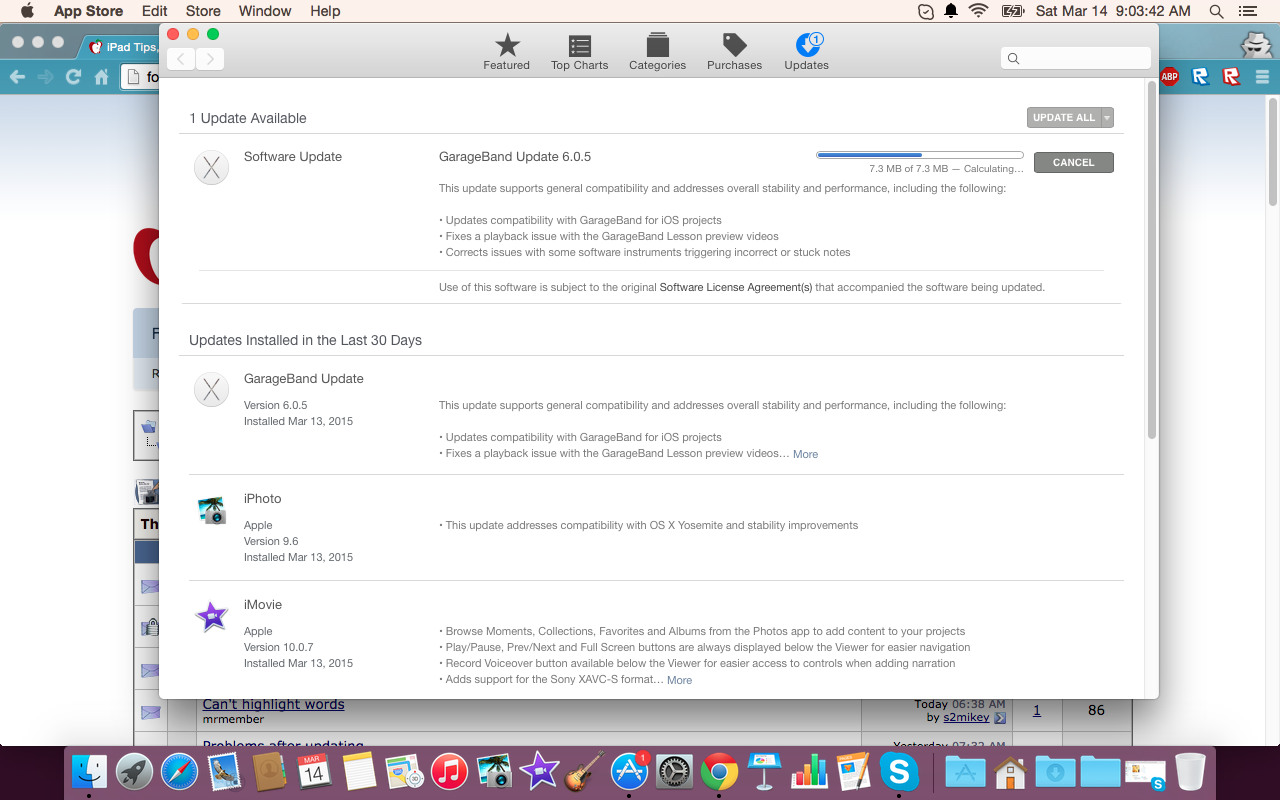Open iTunes from the Dock
Viewport: 1280px width, 800px height.
tap(450, 771)
